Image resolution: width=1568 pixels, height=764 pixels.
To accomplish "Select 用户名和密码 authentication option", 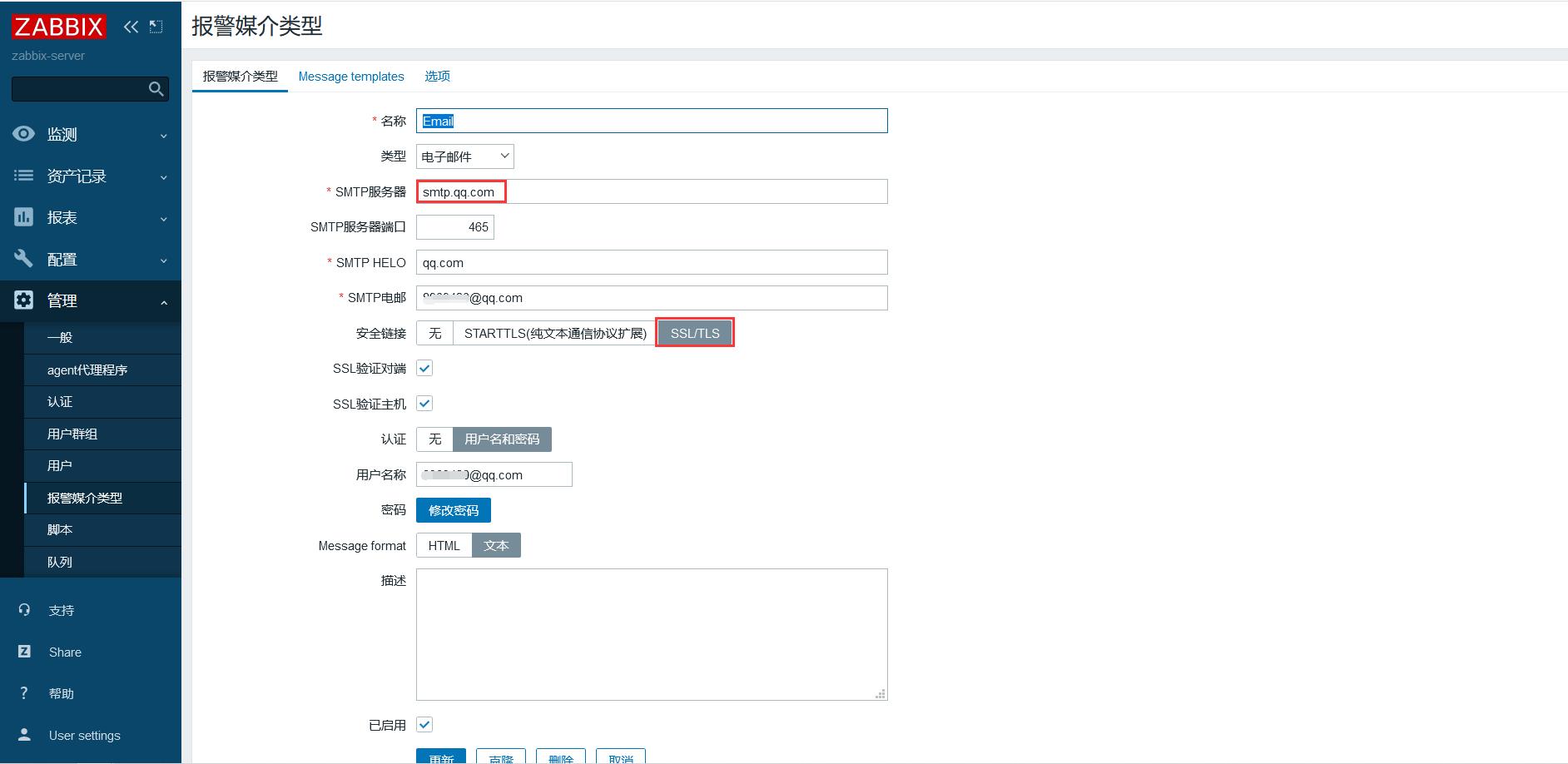I will click(x=502, y=439).
